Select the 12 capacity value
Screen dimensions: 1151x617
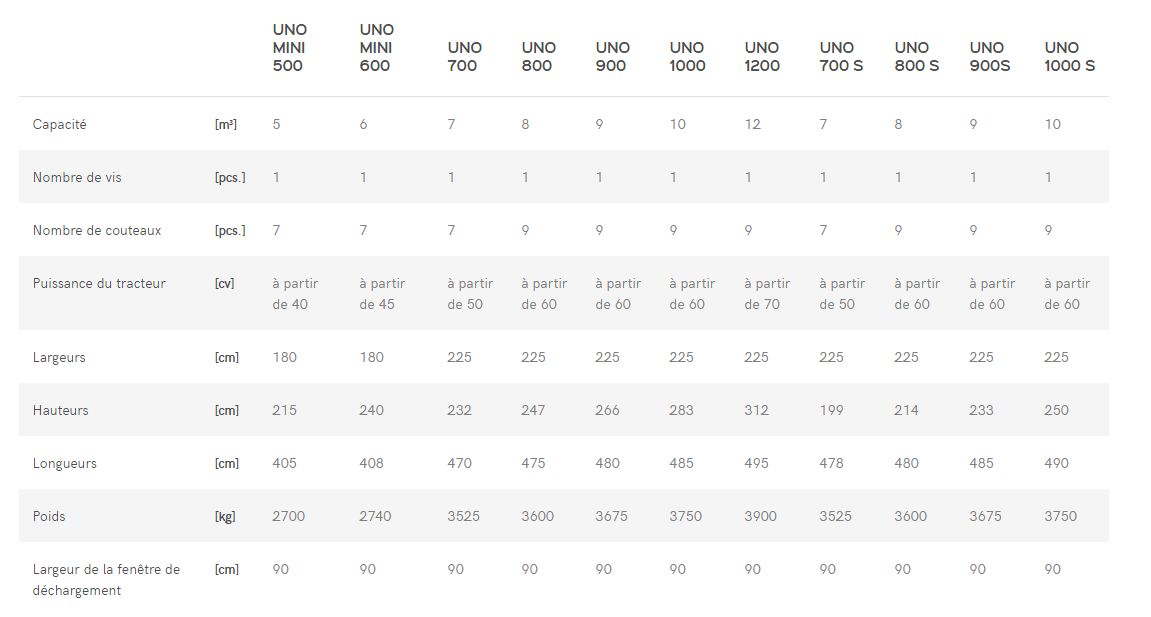click(752, 125)
